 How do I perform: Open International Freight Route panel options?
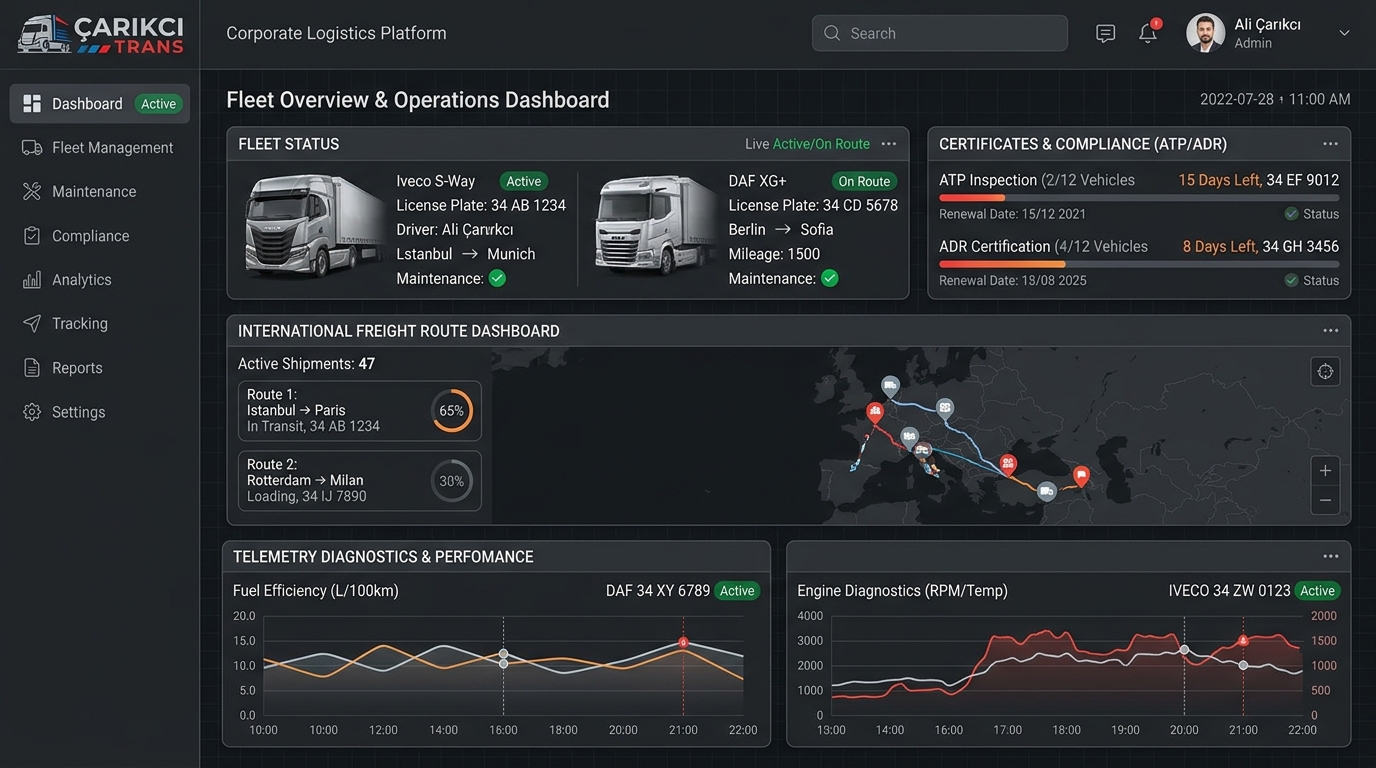[x=1330, y=331]
